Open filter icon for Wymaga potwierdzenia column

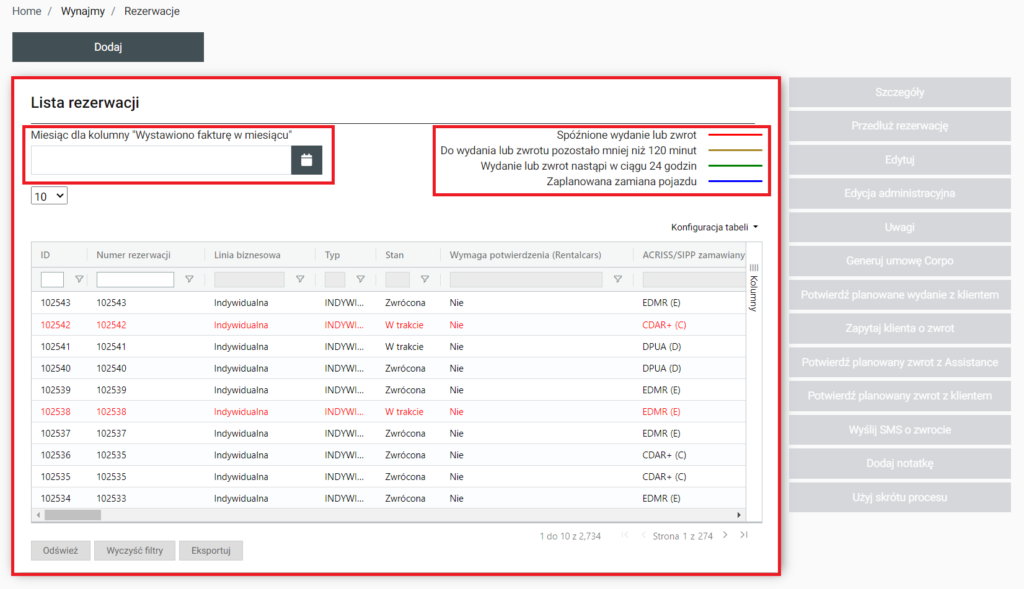(617, 280)
